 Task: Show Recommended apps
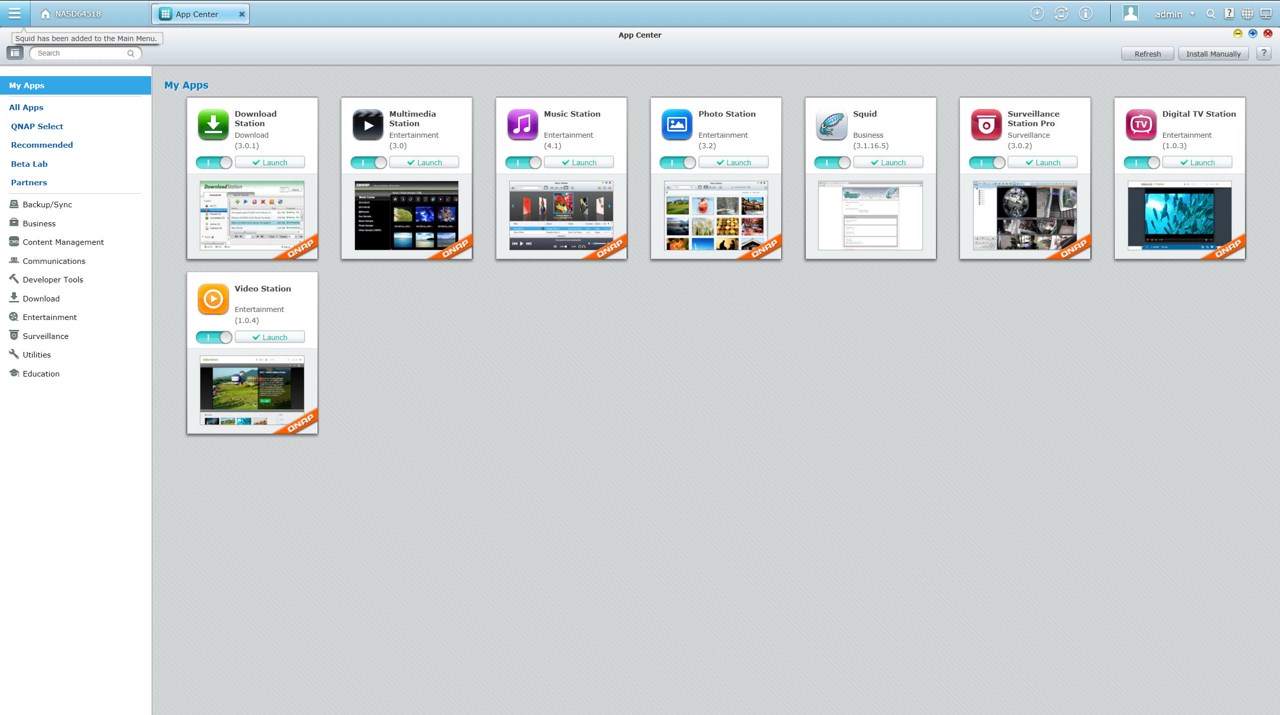[42, 145]
